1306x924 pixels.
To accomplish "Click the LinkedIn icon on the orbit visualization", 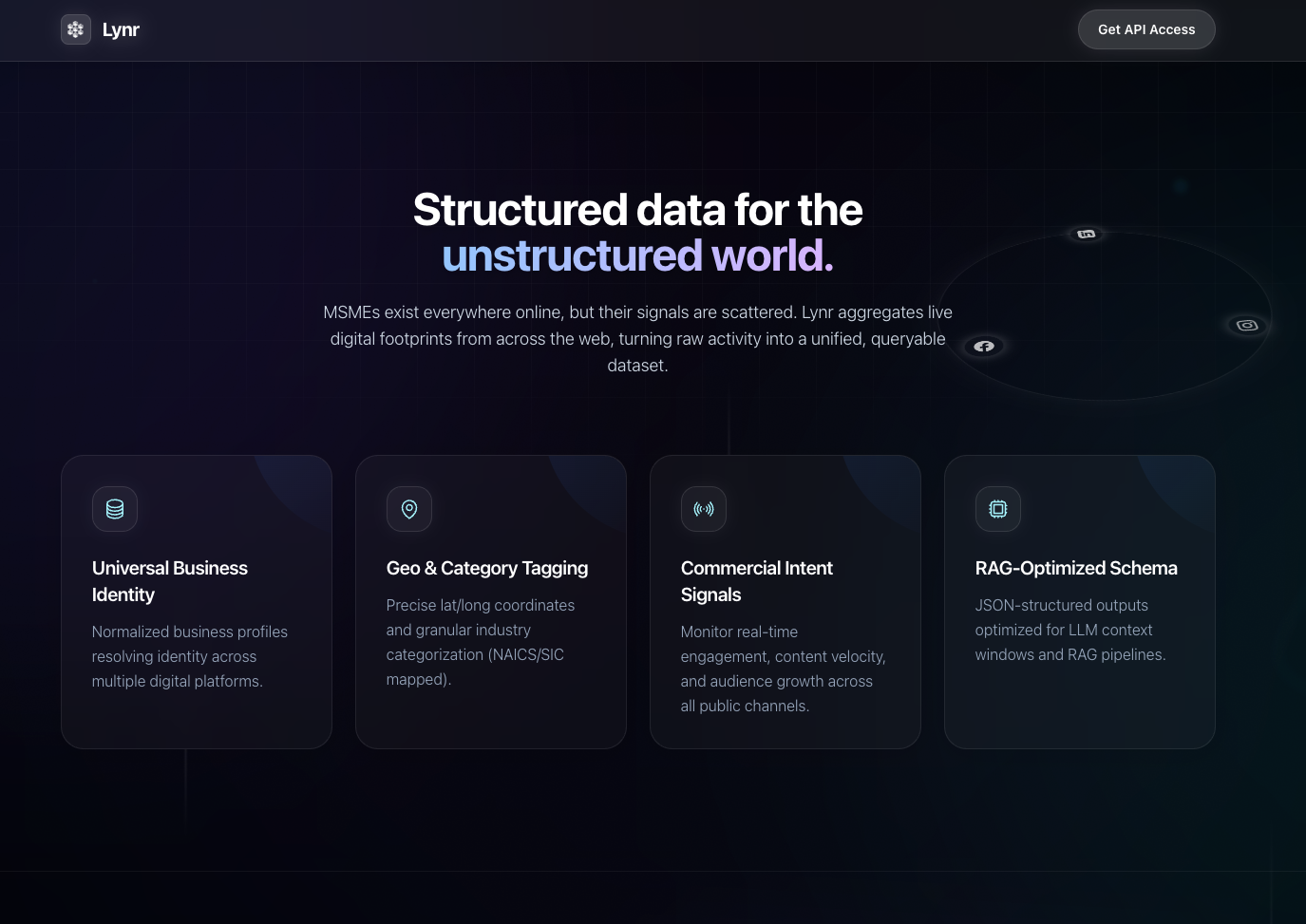I will pyautogui.click(x=1086, y=234).
